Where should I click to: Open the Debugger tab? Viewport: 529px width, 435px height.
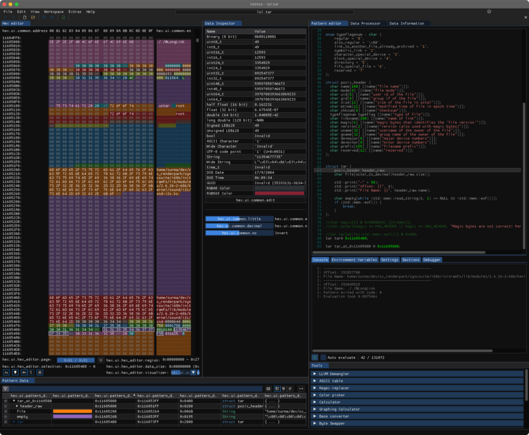coord(432,260)
